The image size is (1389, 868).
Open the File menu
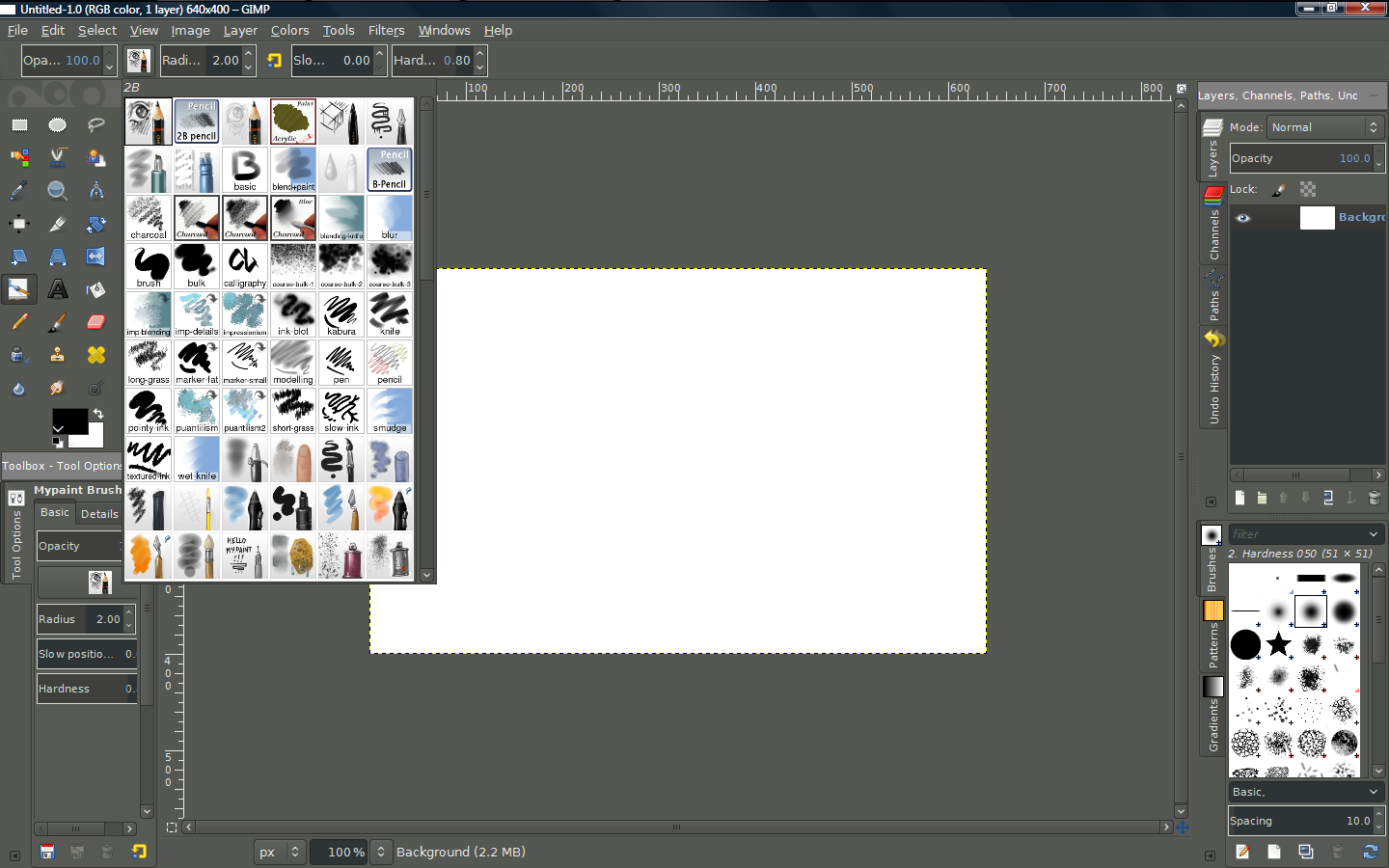(x=17, y=31)
